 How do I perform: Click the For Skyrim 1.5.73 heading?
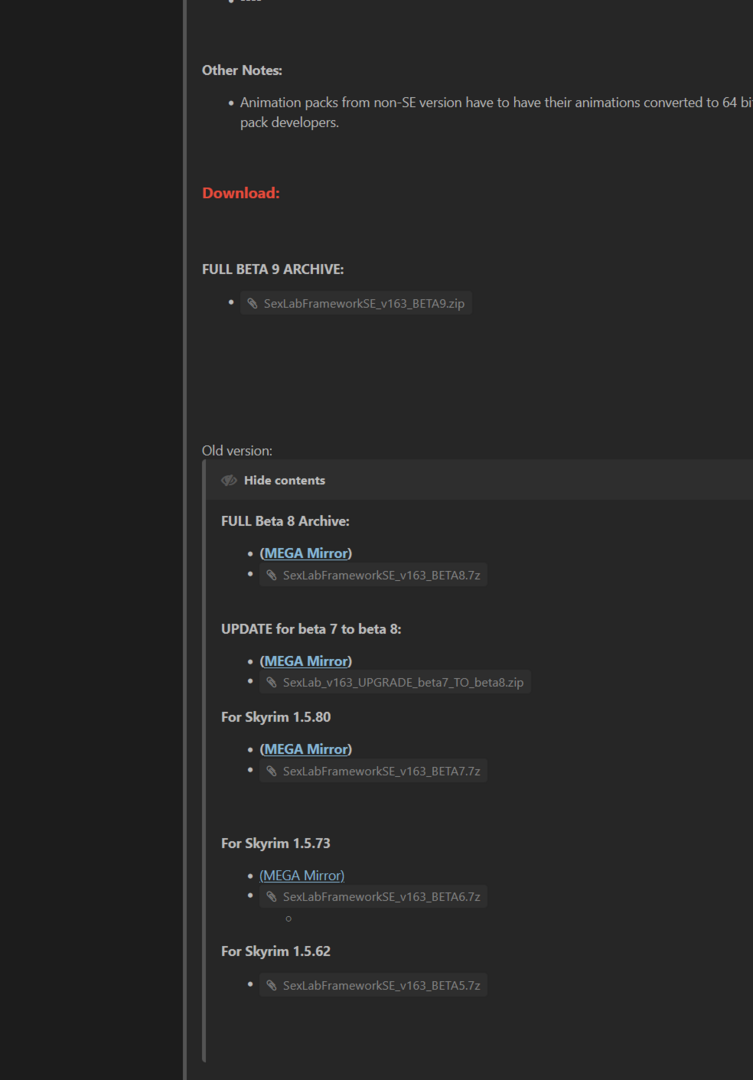point(276,843)
